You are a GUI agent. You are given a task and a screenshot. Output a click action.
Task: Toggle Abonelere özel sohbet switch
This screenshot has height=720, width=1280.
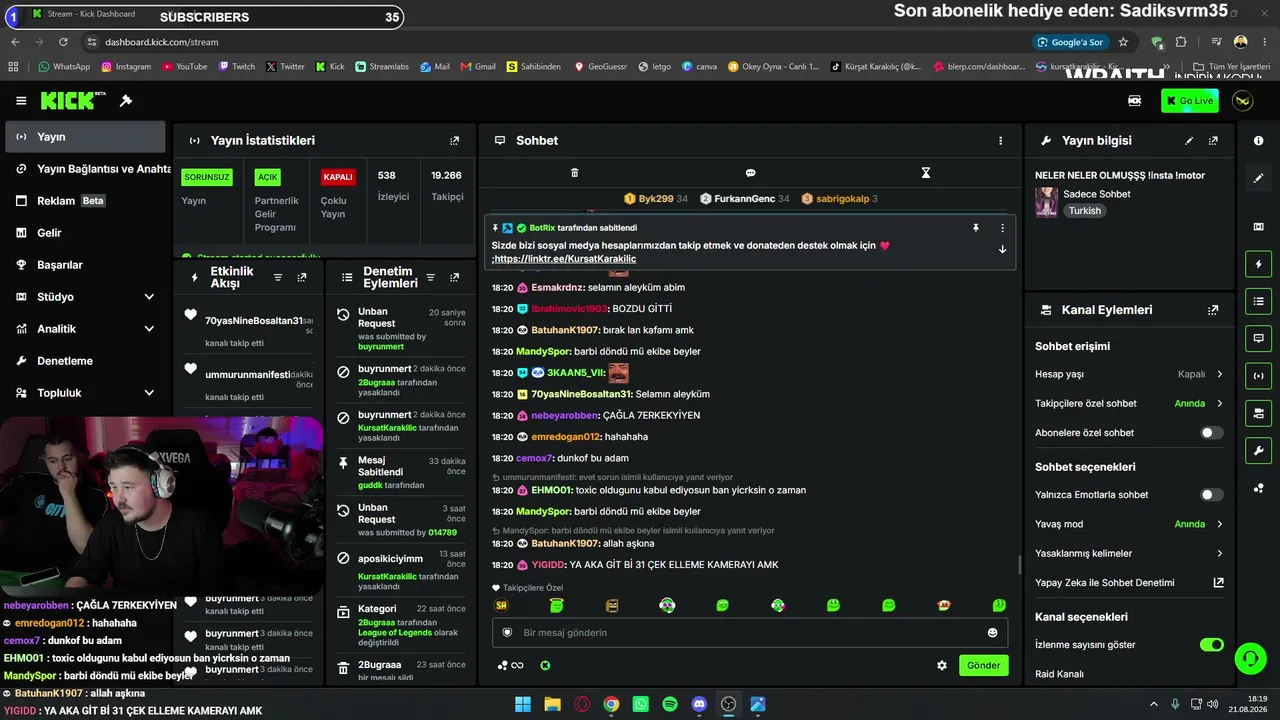coord(1211,433)
